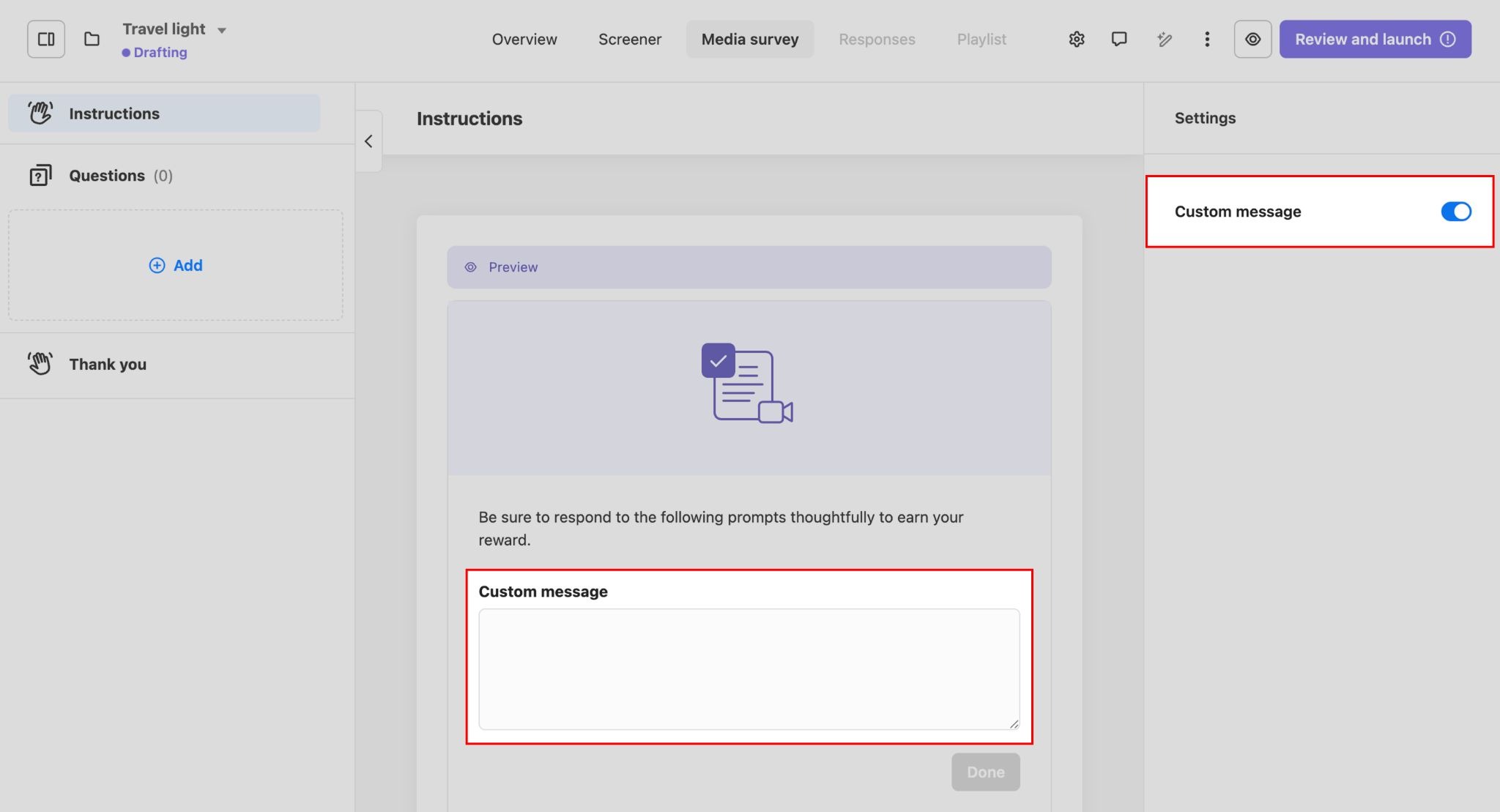Open the three-dot more options menu
This screenshot has width=1500, height=812.
1206,40
